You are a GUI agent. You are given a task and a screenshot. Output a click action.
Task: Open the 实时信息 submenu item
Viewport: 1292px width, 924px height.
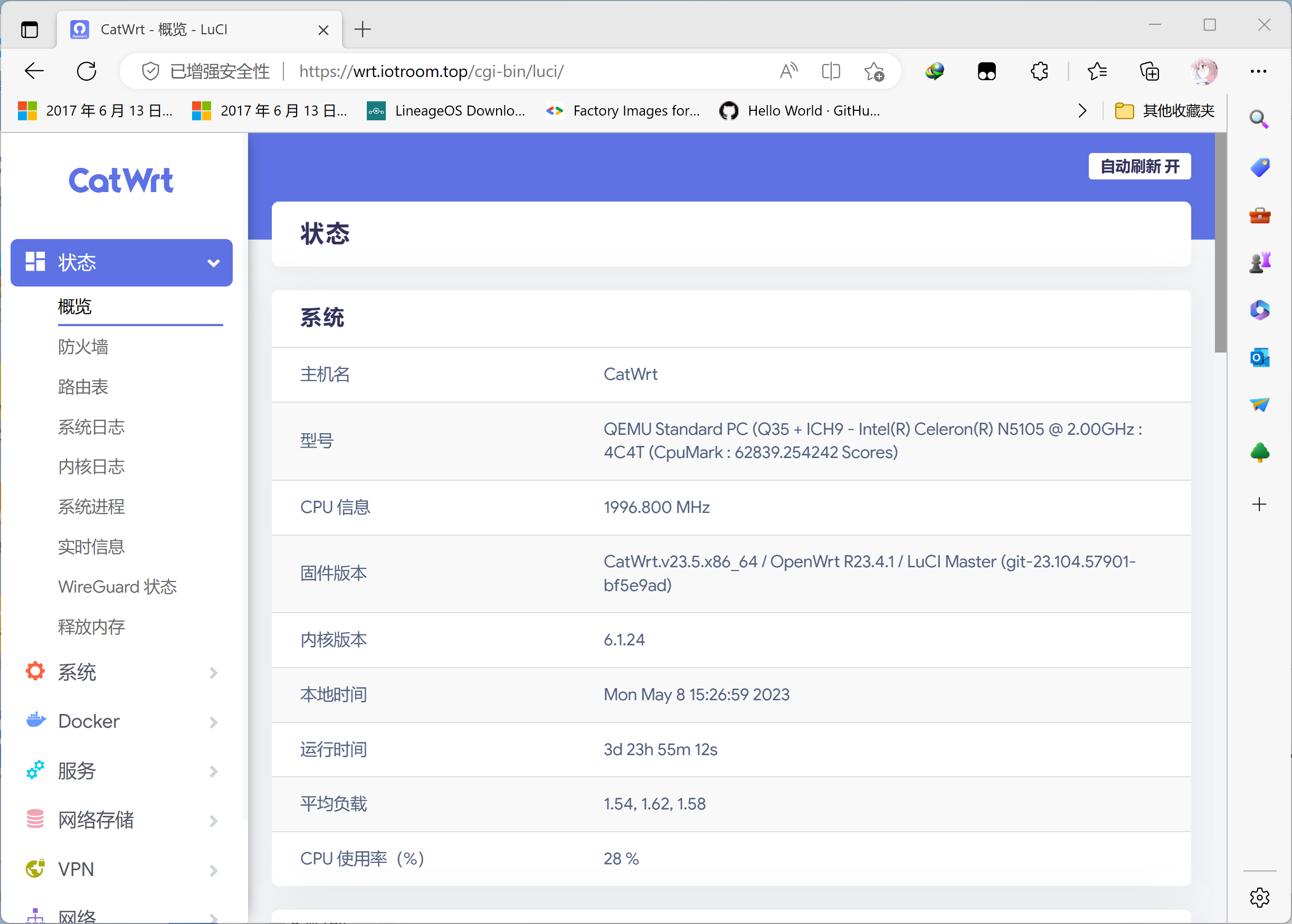point(91,547)
